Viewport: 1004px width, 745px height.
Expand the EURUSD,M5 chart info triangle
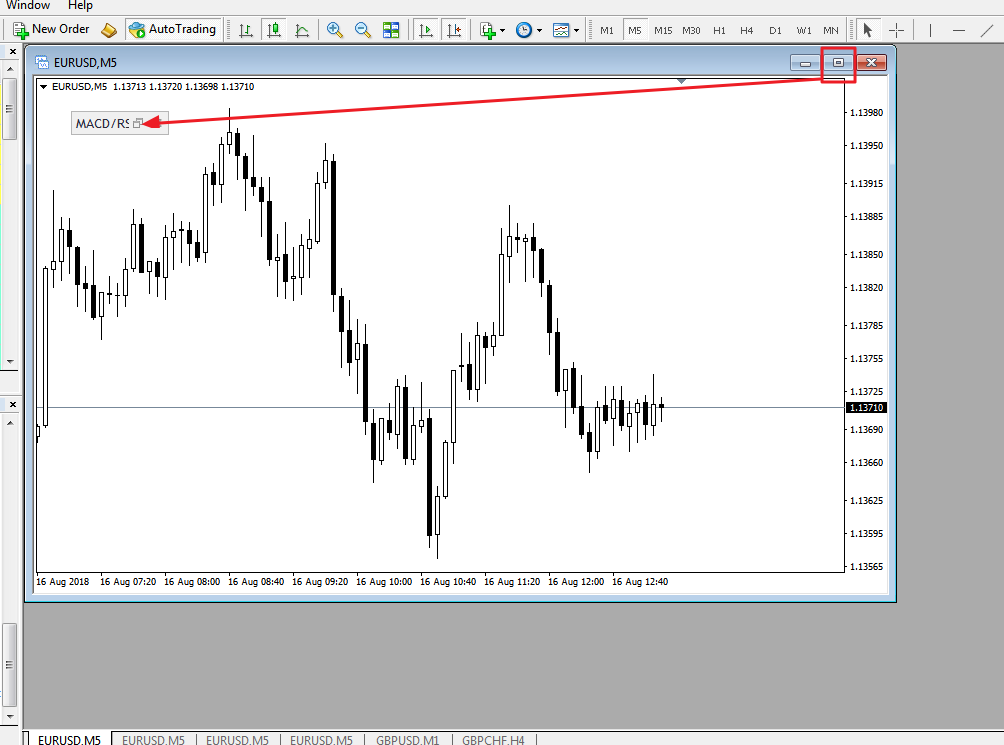click(44, 86)
